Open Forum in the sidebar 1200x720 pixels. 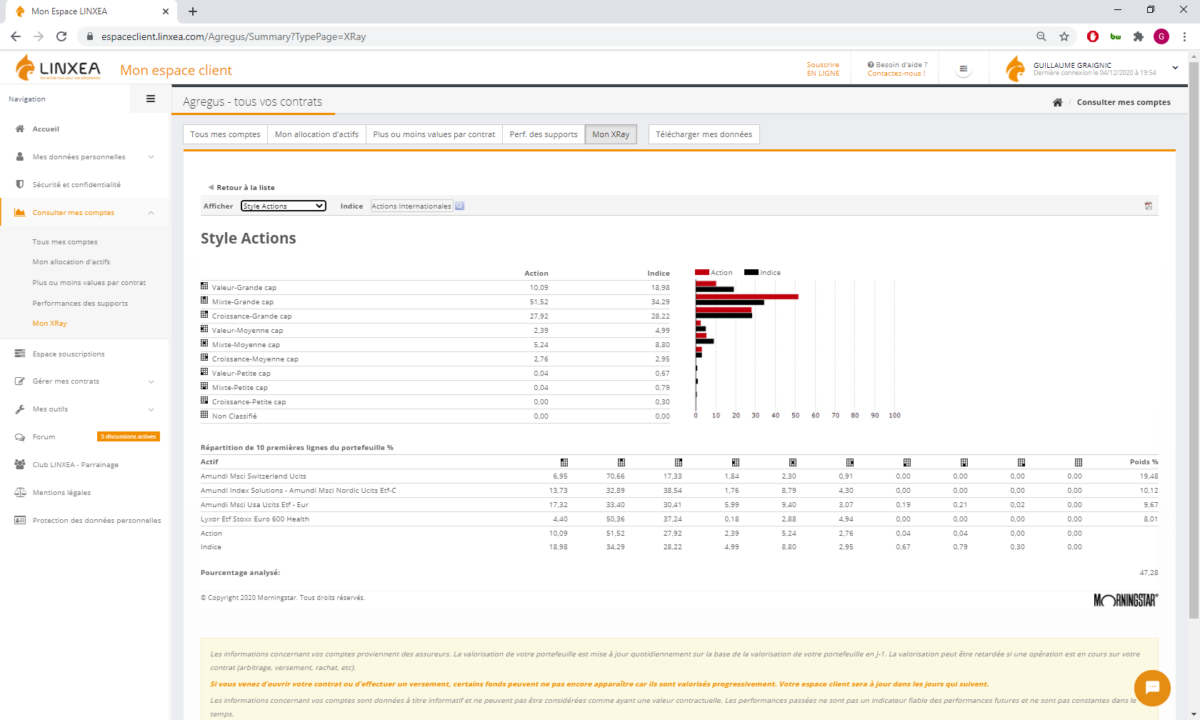tap(43, 437)
